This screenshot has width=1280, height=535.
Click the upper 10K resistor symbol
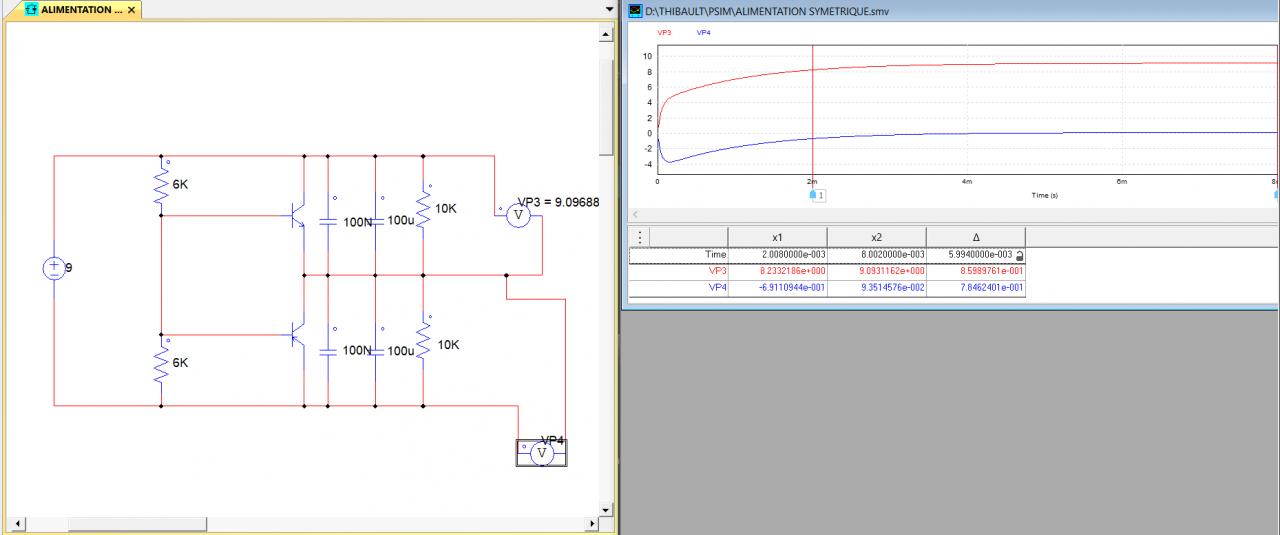423,209
